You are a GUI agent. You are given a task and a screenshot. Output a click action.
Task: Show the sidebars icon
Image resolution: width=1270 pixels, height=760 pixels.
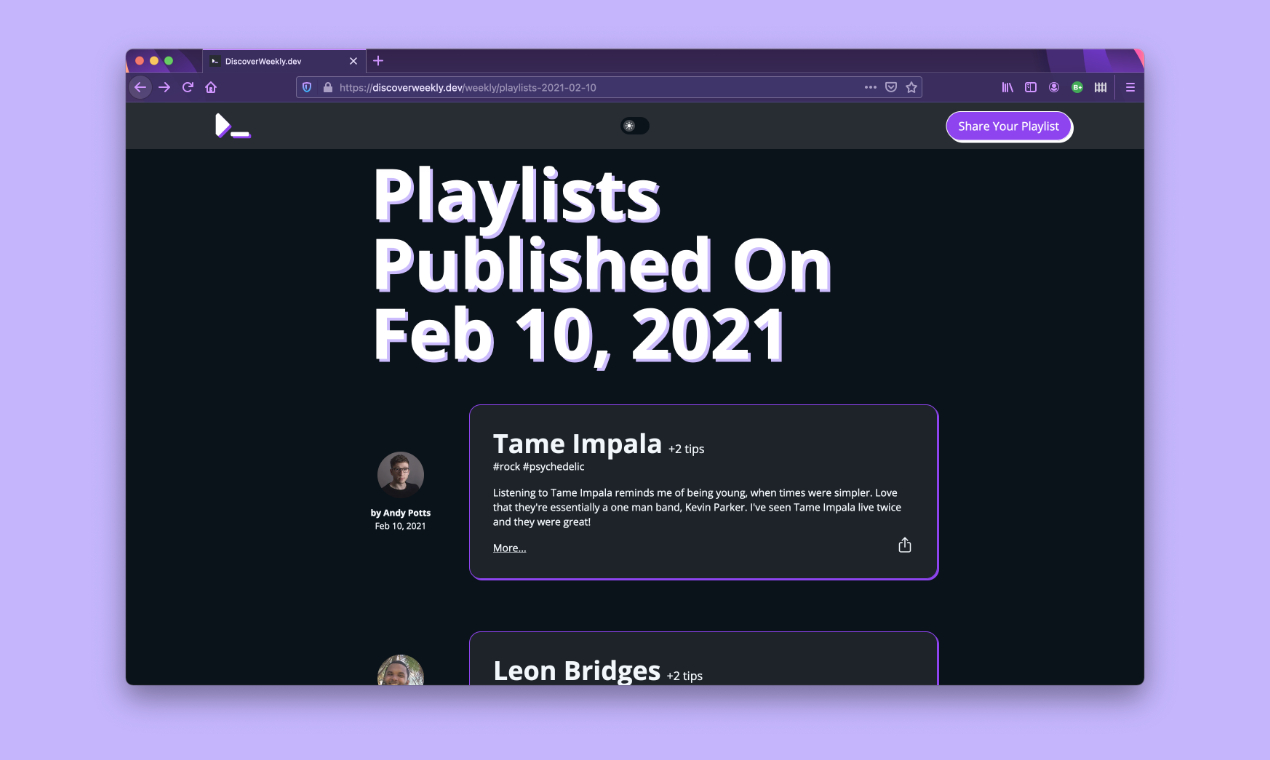click(x=1031, y=87)
